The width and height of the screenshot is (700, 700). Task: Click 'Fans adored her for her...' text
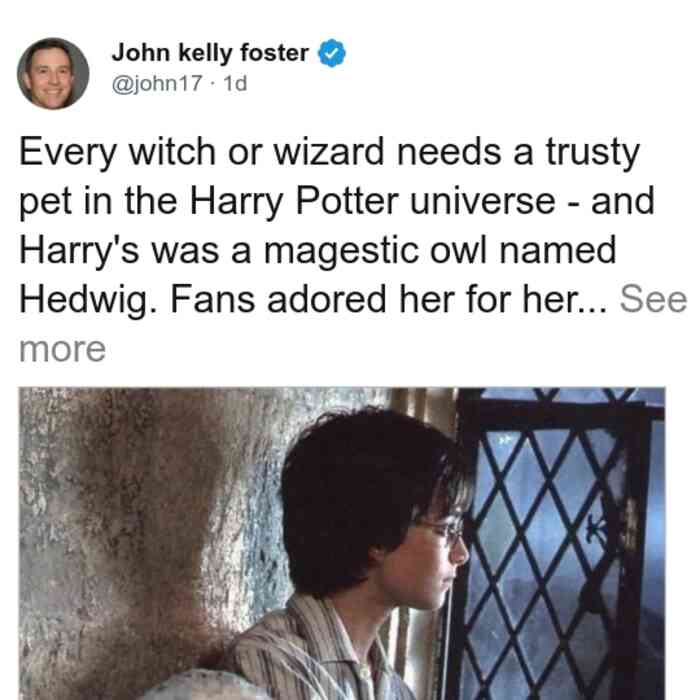click(389, 299)
